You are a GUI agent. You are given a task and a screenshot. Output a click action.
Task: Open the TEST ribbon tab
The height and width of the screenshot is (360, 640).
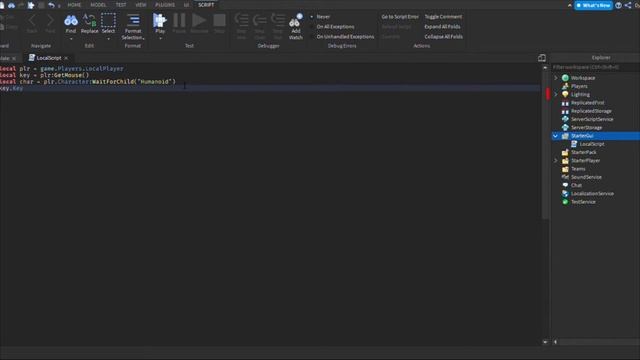(x=121, y=5)
